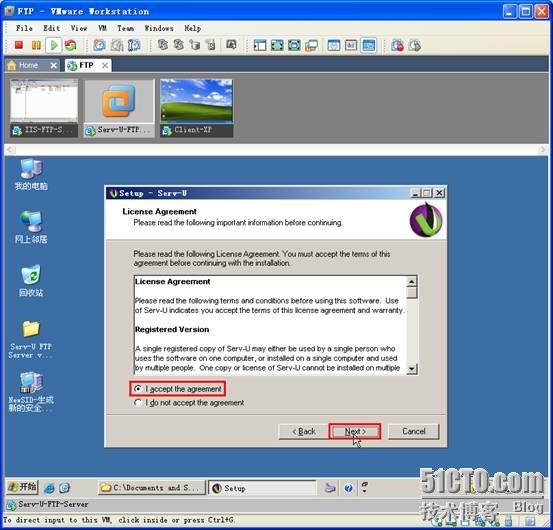The height and width of the screenshot is (530, 553).
Task: Click the Unity mode toolbar icon
Action: pos(311,45)
